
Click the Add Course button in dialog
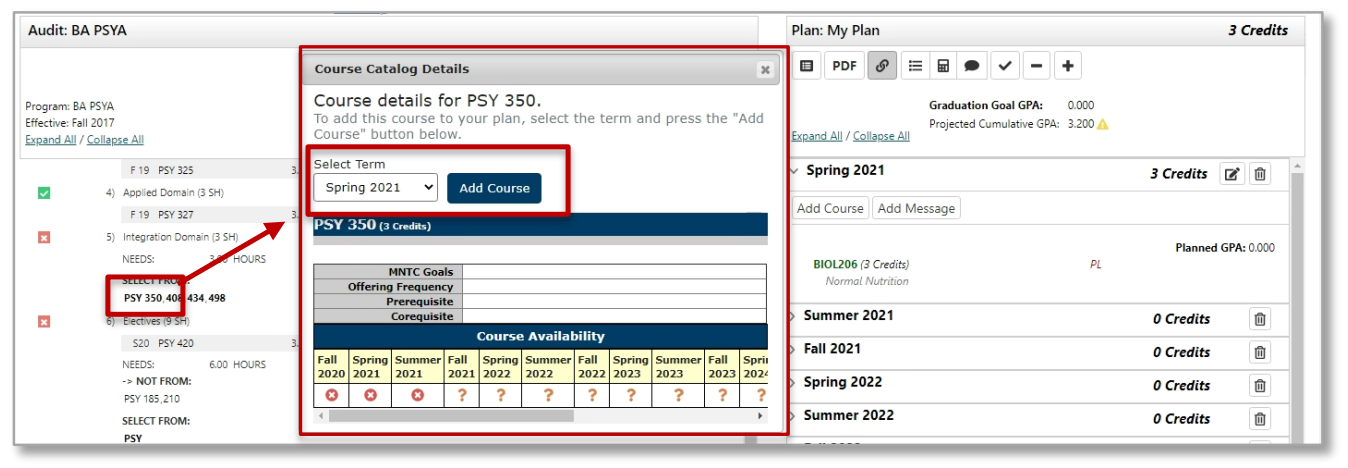pyautogui.click(x=494, y=188)
